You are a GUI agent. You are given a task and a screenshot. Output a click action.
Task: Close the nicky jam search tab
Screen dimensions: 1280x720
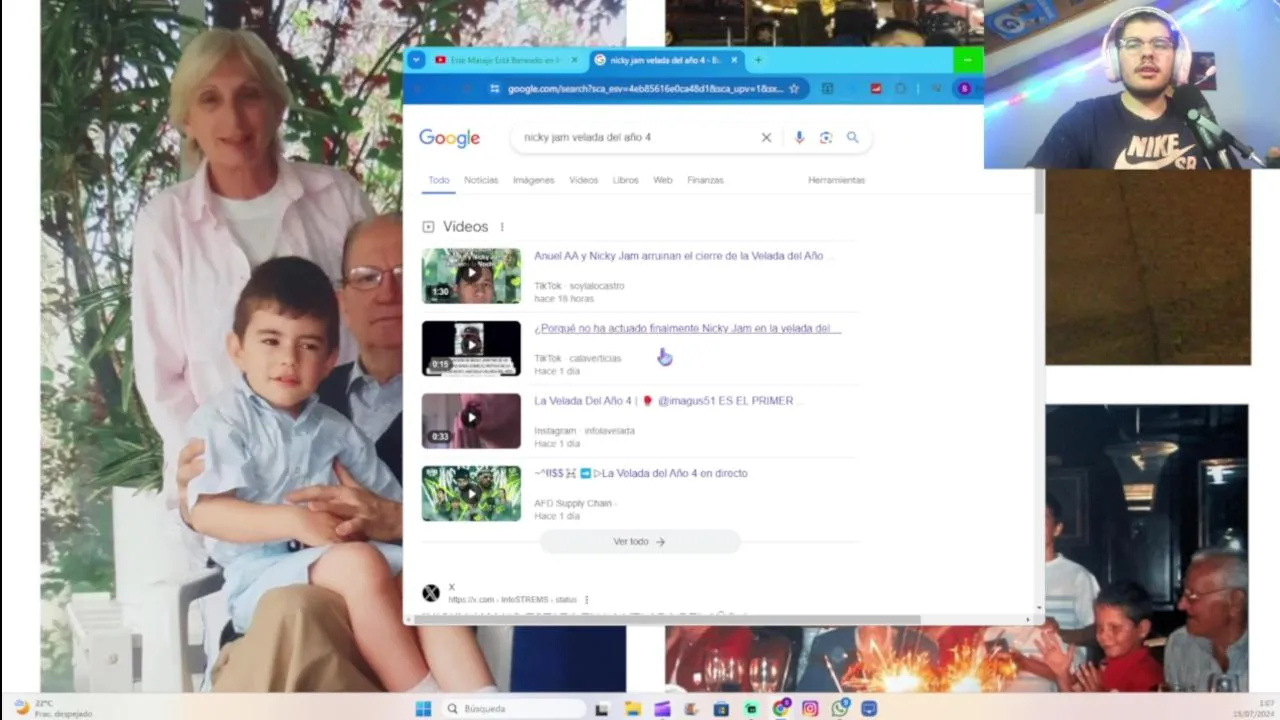click(734, 60)
